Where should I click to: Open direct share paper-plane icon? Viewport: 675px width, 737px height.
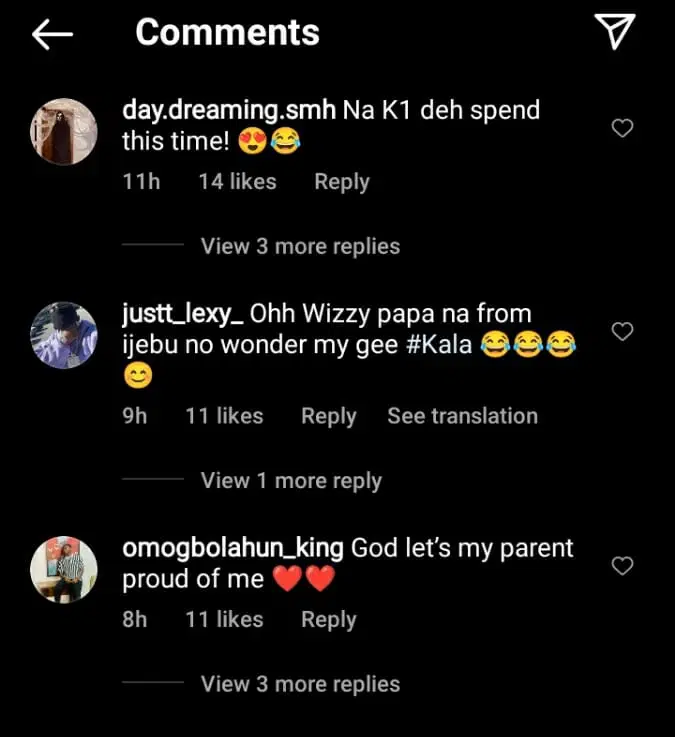(616, 33)
